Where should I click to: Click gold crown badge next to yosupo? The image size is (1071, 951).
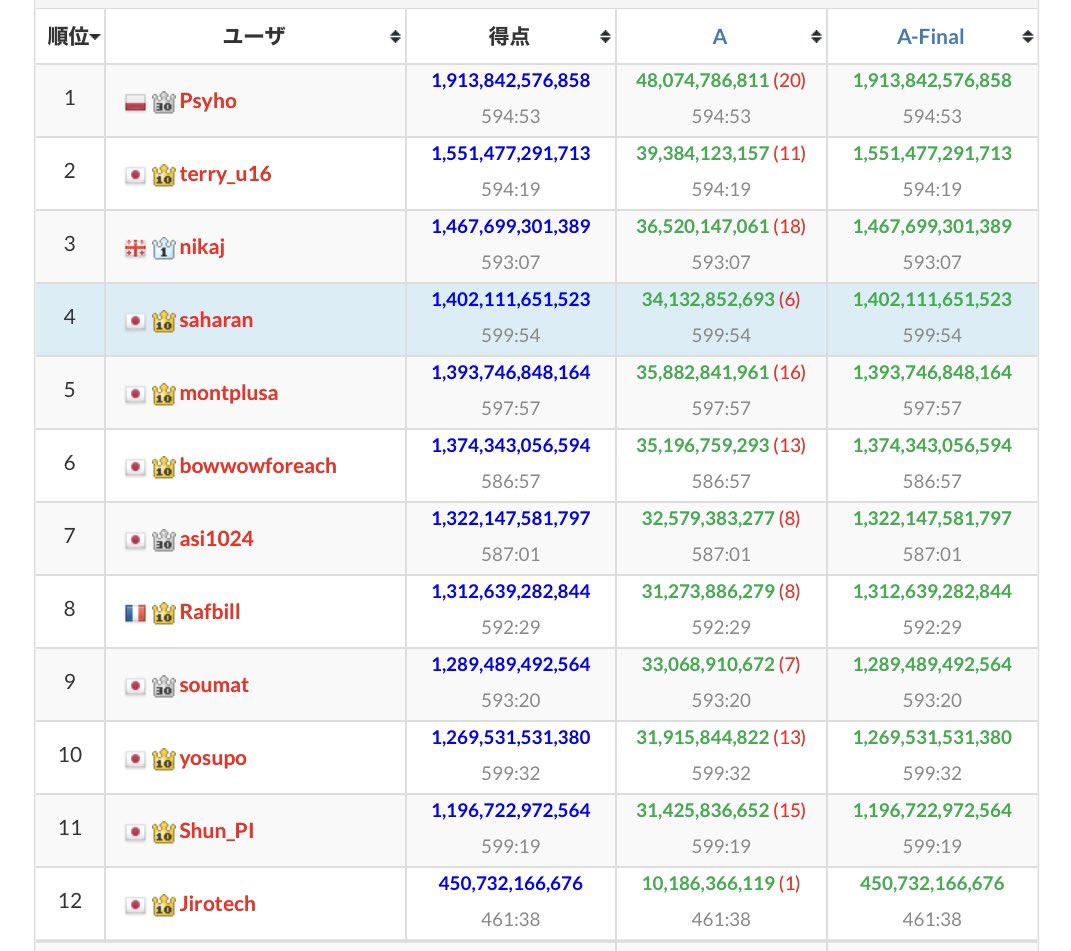(164, 759)
